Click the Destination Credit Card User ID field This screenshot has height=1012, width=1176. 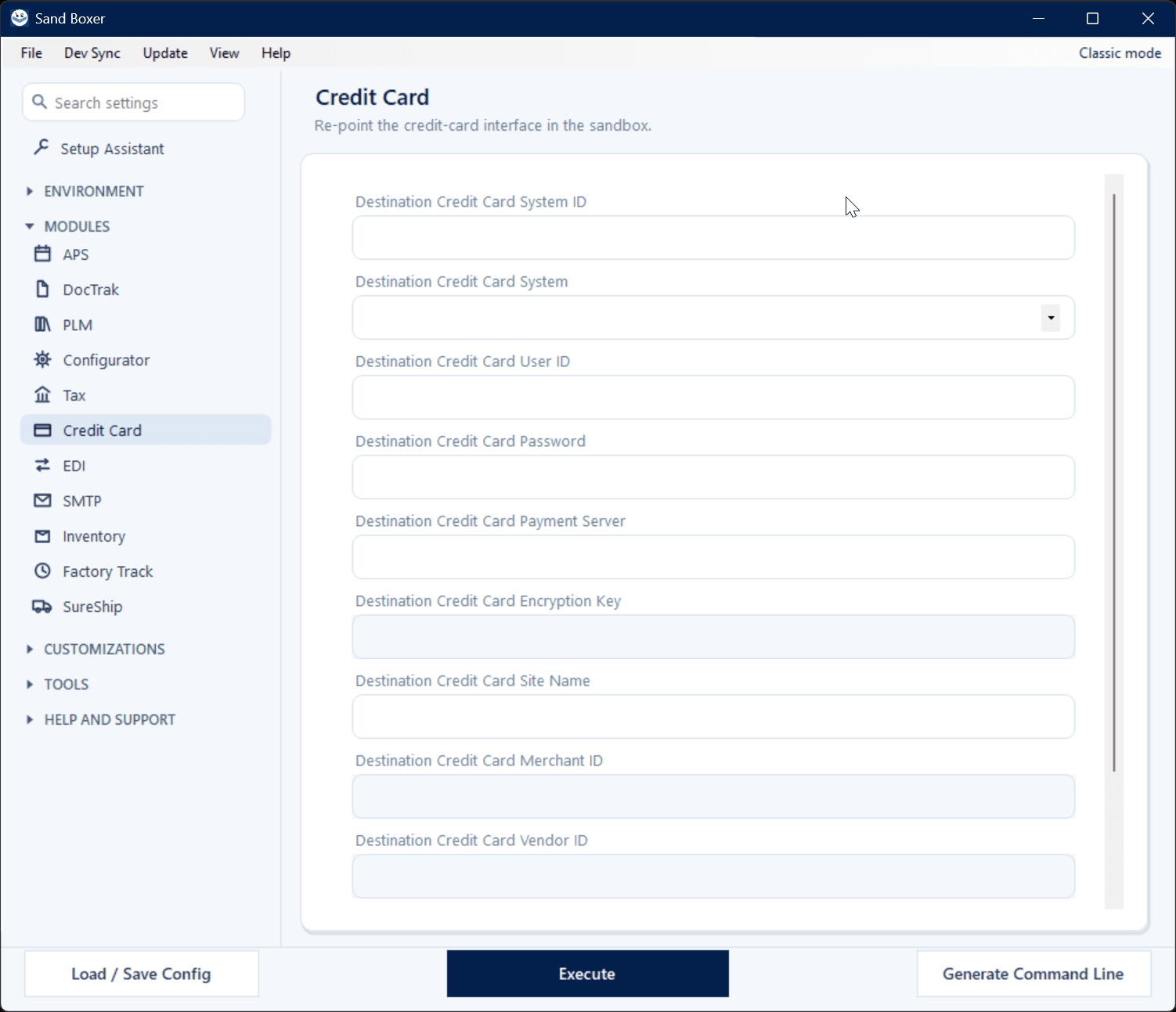tap(713, 397)
